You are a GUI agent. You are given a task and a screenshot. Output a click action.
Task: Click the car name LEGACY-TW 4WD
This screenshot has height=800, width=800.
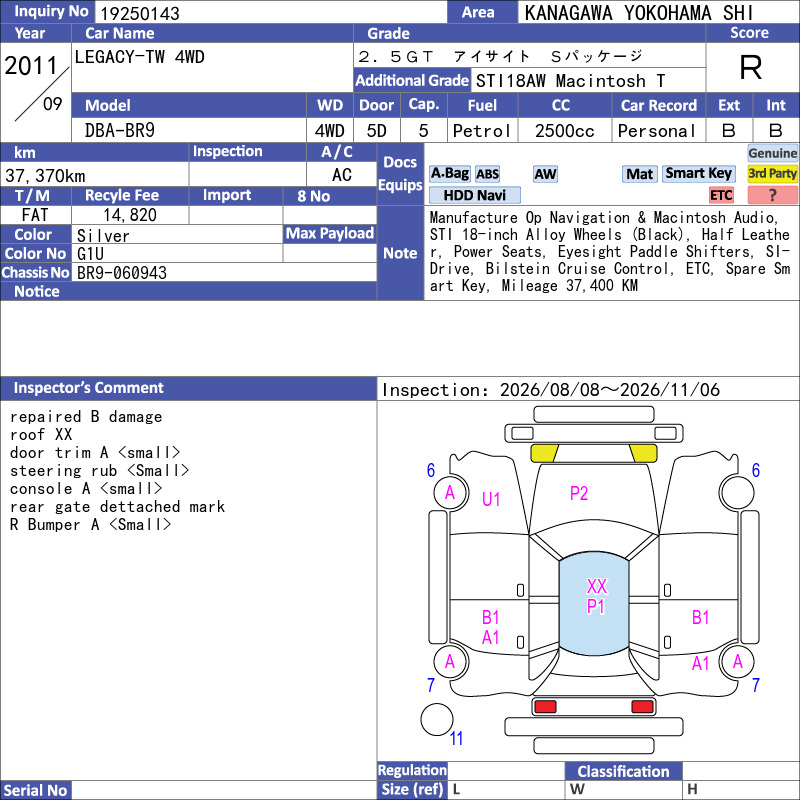(x=139, y=57)
